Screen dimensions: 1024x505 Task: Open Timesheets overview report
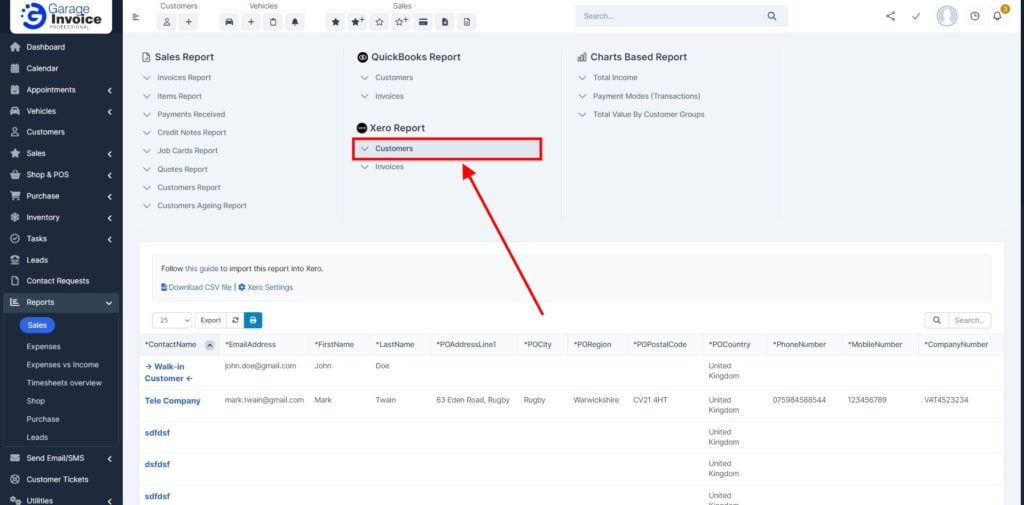[x=64, y=383]
